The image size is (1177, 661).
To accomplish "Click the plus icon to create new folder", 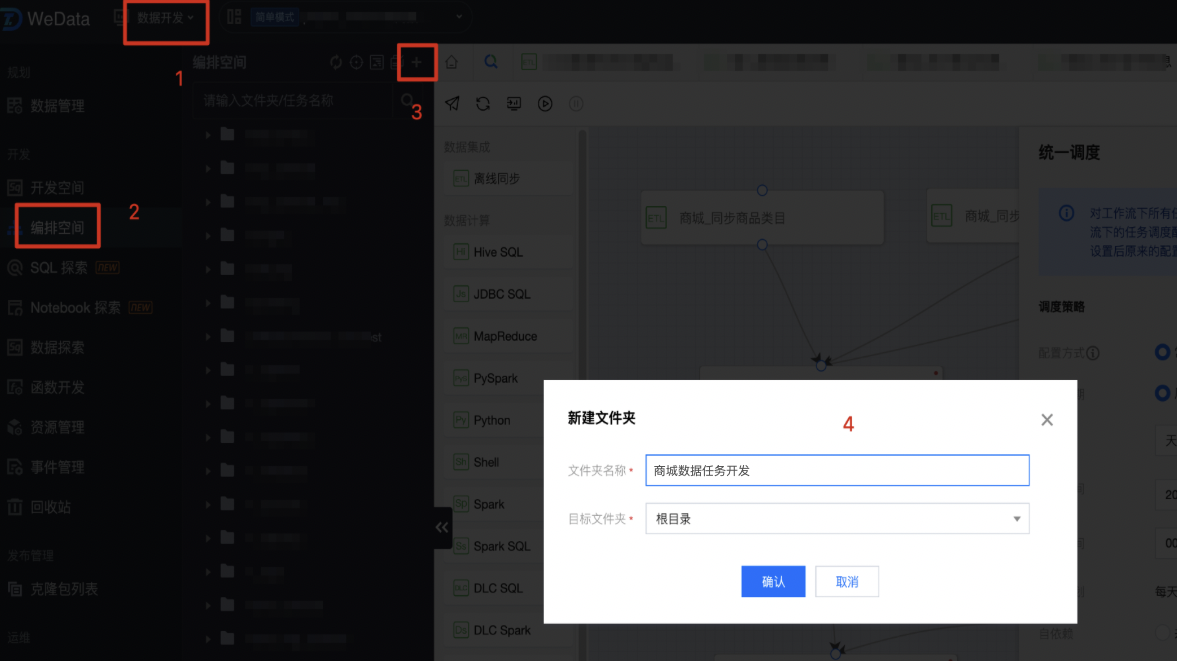I will click(x=417, y=62).
